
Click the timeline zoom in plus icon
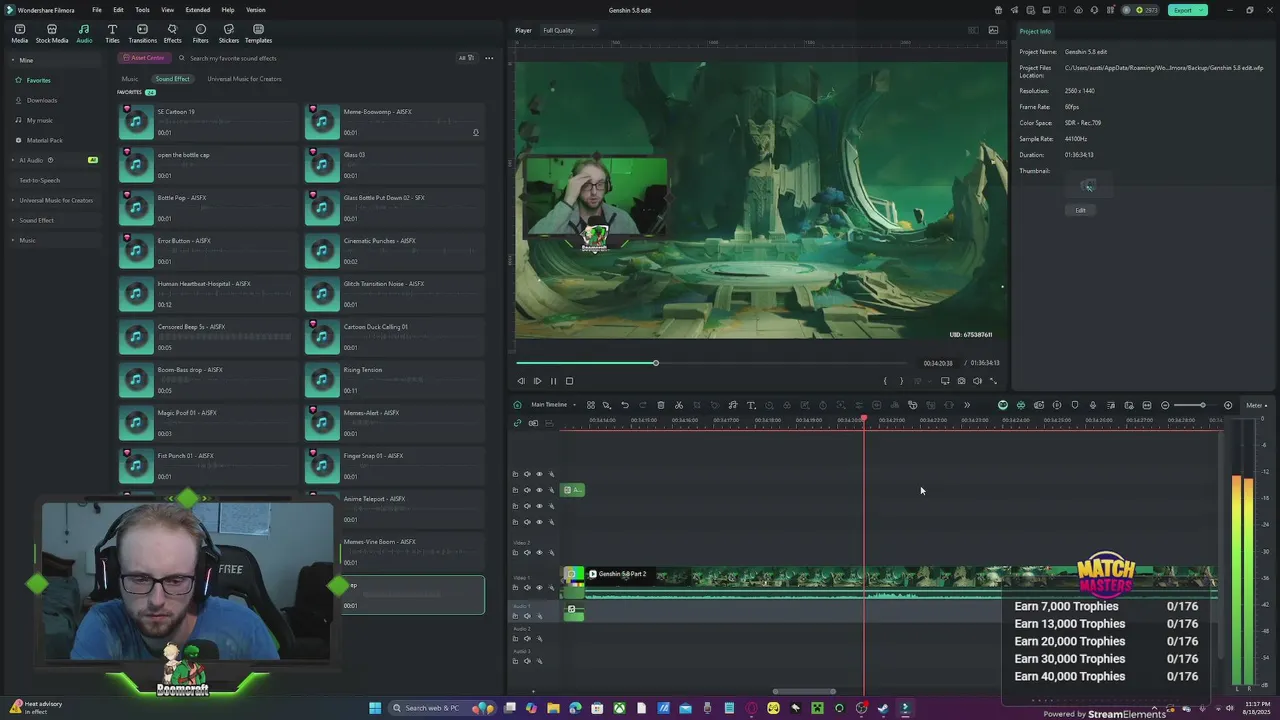coord(1228,405)
